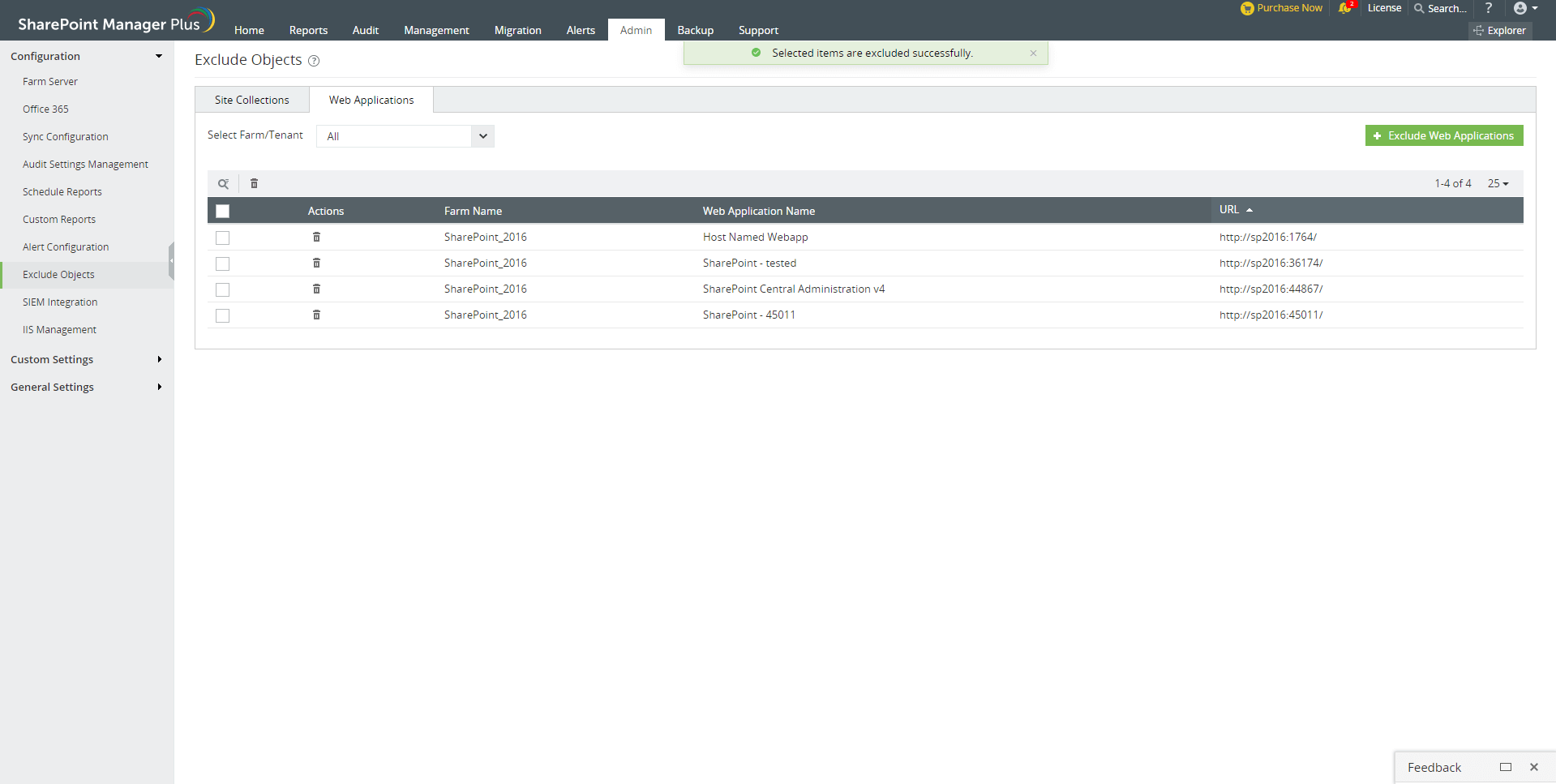The width and height of the screenshot is (1556, 784).
Task: Switch to the Site Collections tab
Action: click(x=252, y=100)
